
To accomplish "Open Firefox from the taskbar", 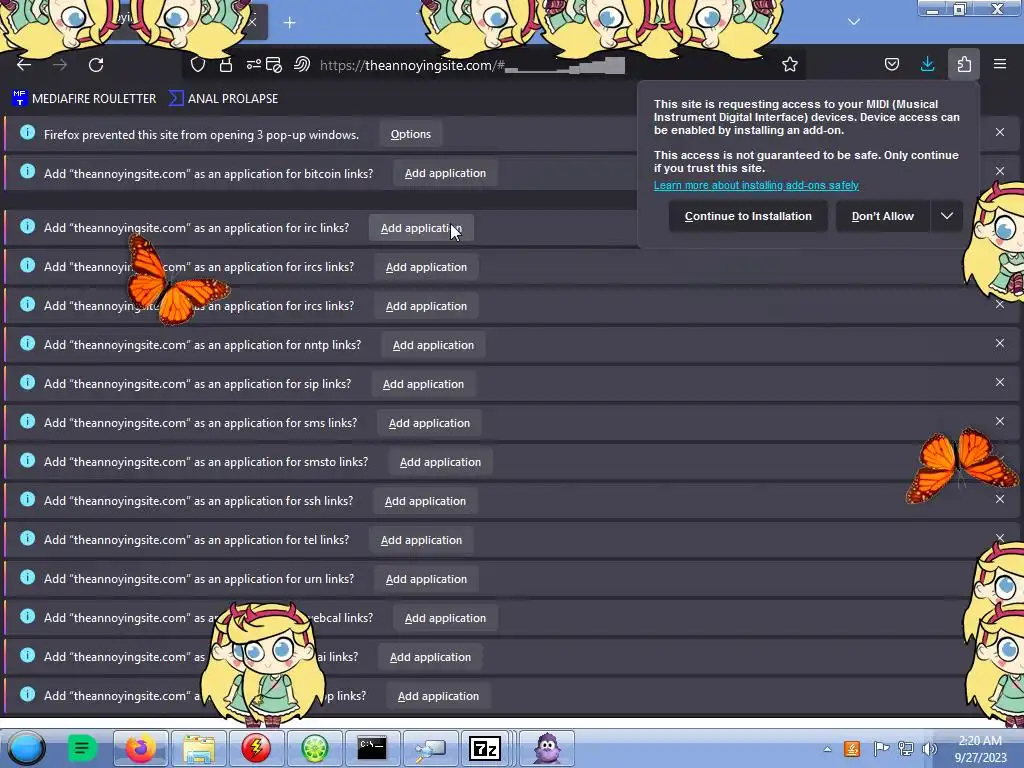I will point(140,748).
